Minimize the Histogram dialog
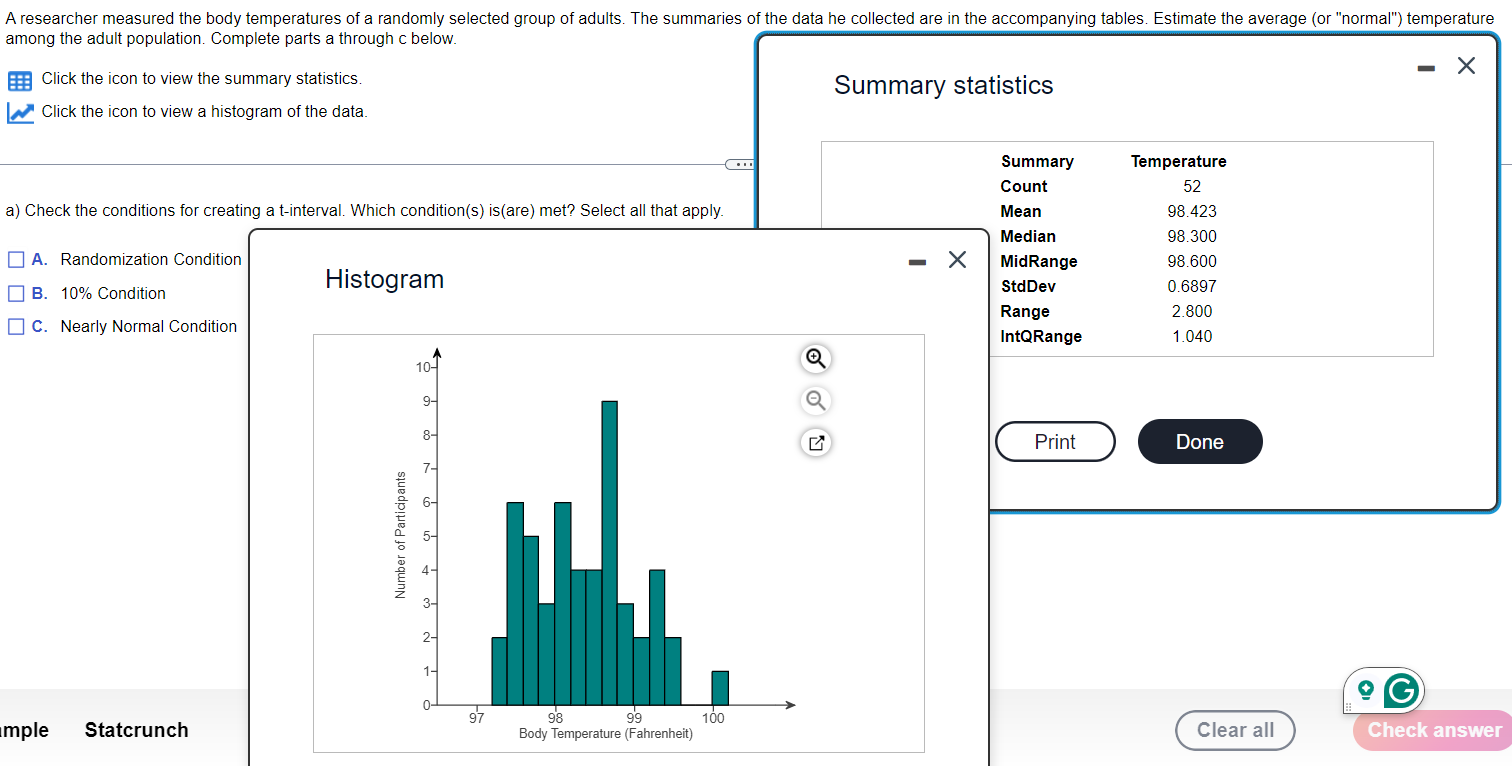 pyautogui.click(x=916, y=261)
